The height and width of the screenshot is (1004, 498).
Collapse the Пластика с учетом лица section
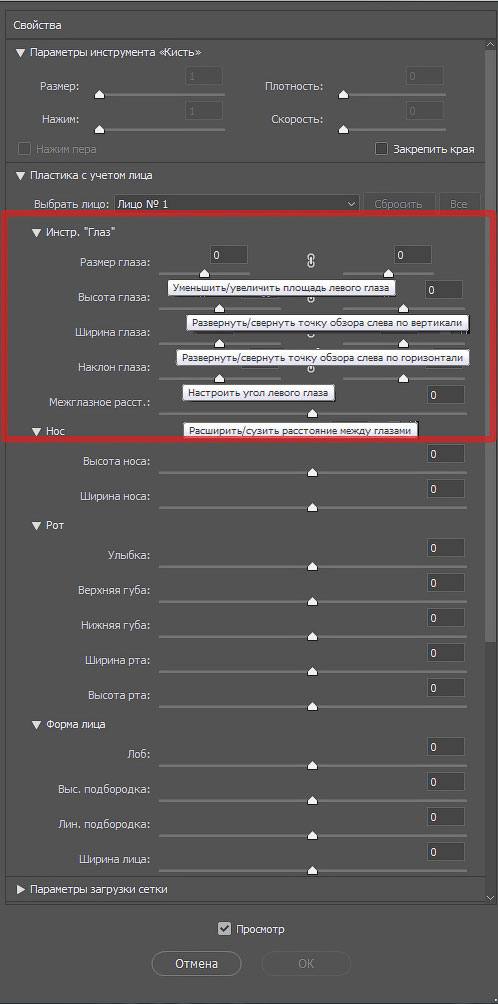click(21, 175)
